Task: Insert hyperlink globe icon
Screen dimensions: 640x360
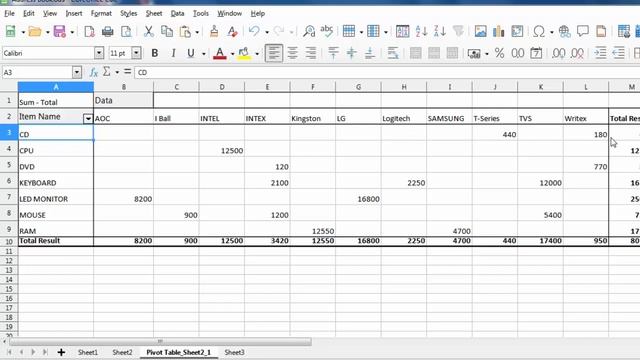Action: (x=564, y=31)
